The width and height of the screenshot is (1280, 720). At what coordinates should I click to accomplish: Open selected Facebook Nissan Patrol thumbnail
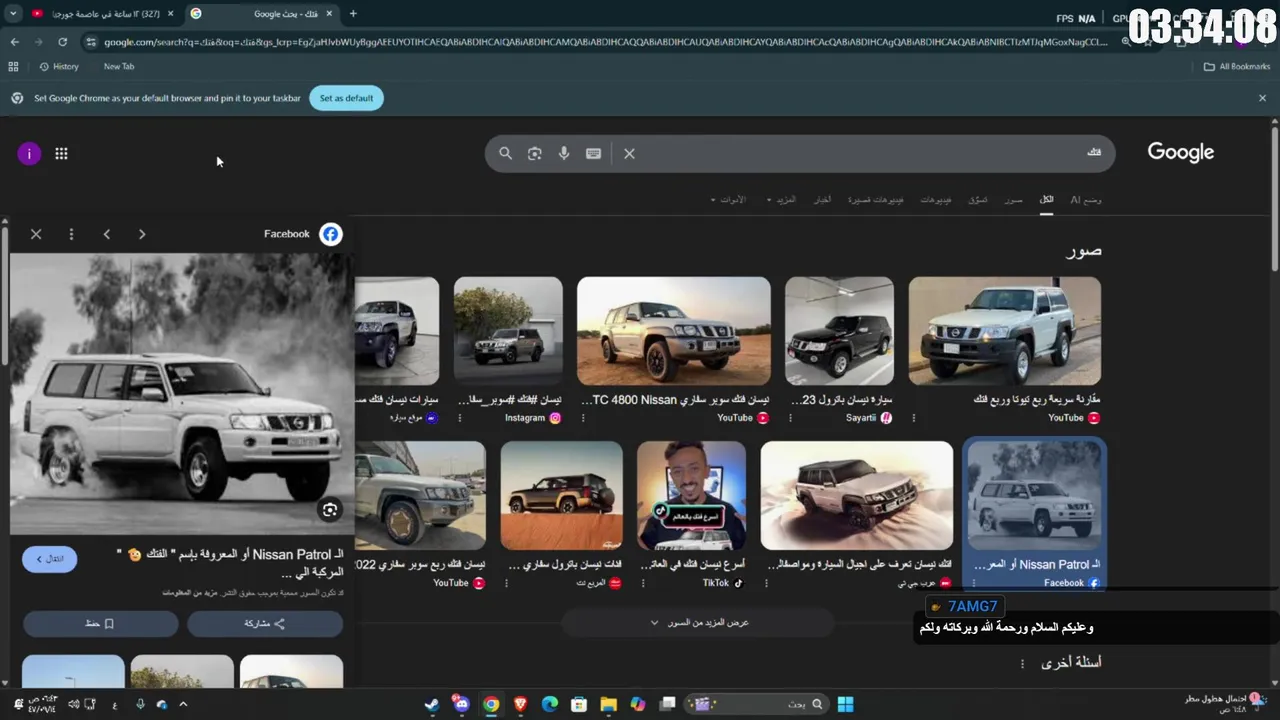pos(1035,496)
